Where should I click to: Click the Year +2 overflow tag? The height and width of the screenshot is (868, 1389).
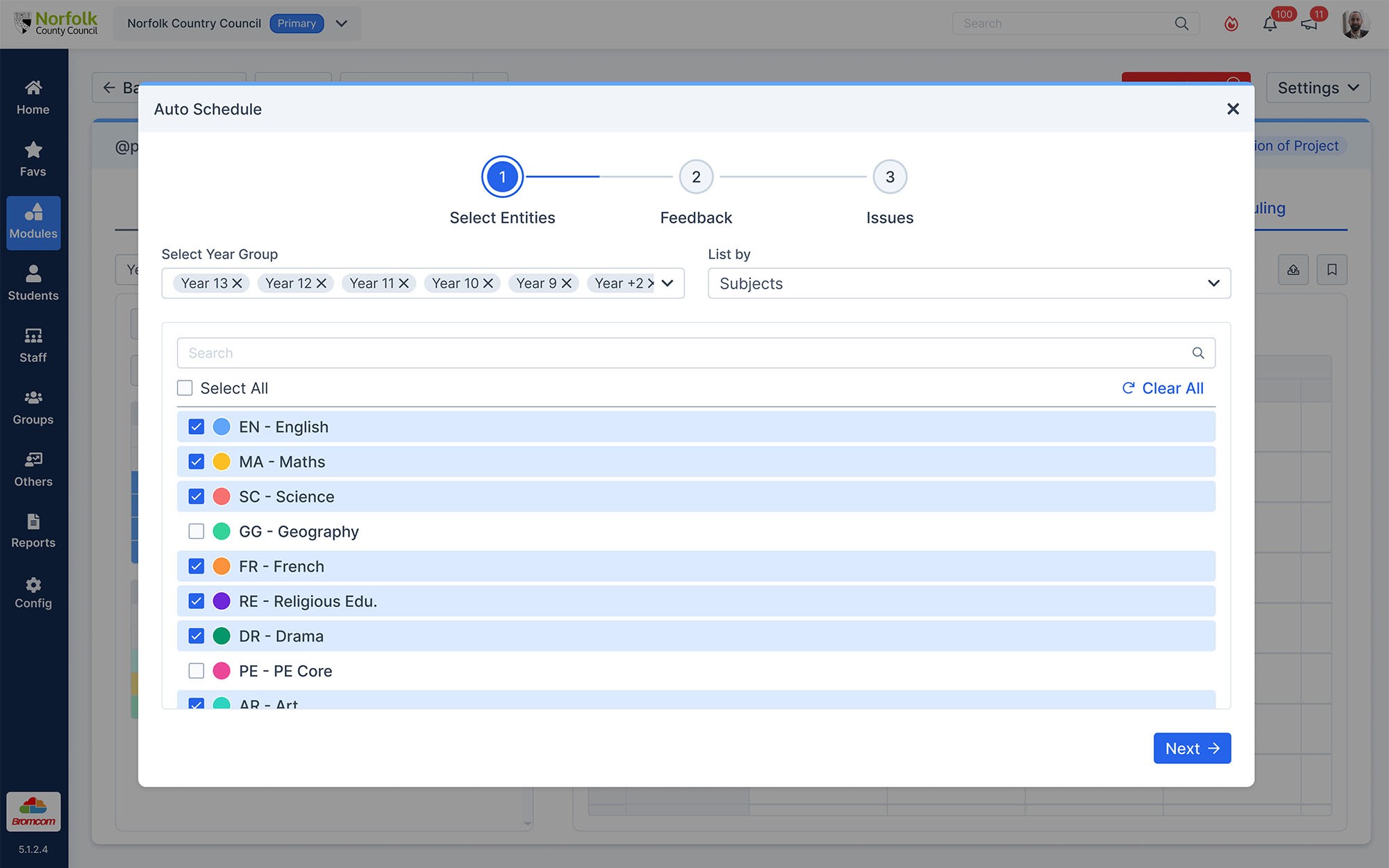619,283
